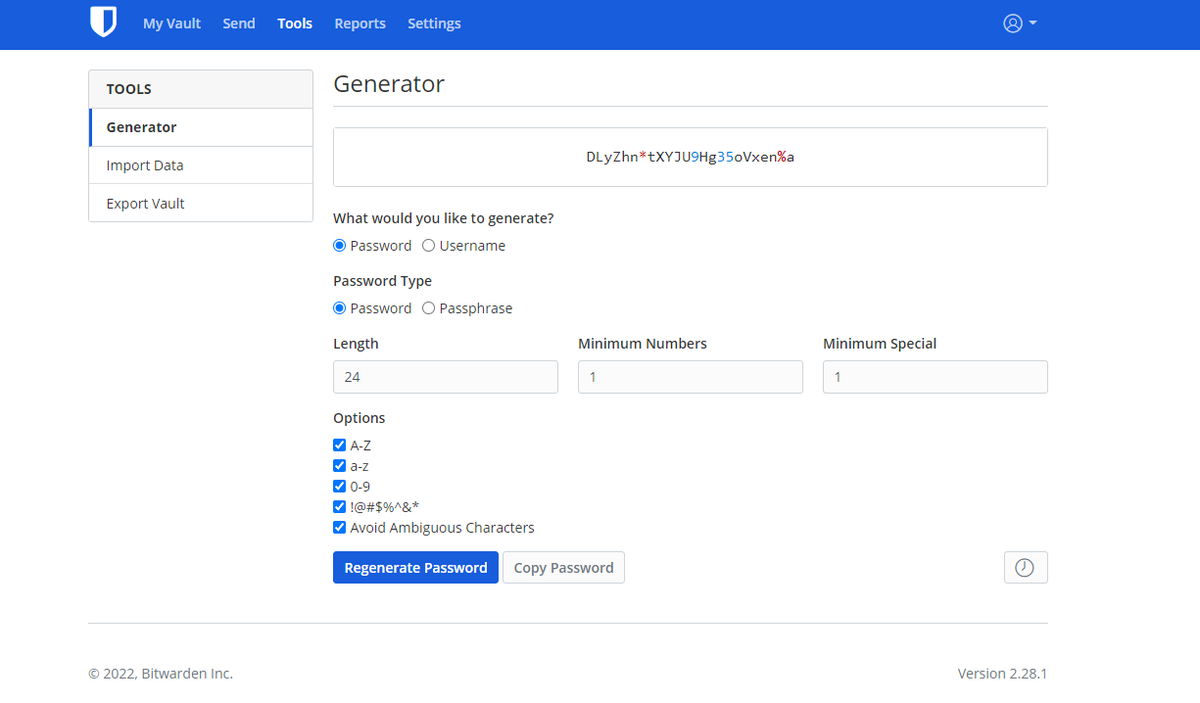
Task: Toggle the 0-9 numbers checkbox
Action: 339,486
